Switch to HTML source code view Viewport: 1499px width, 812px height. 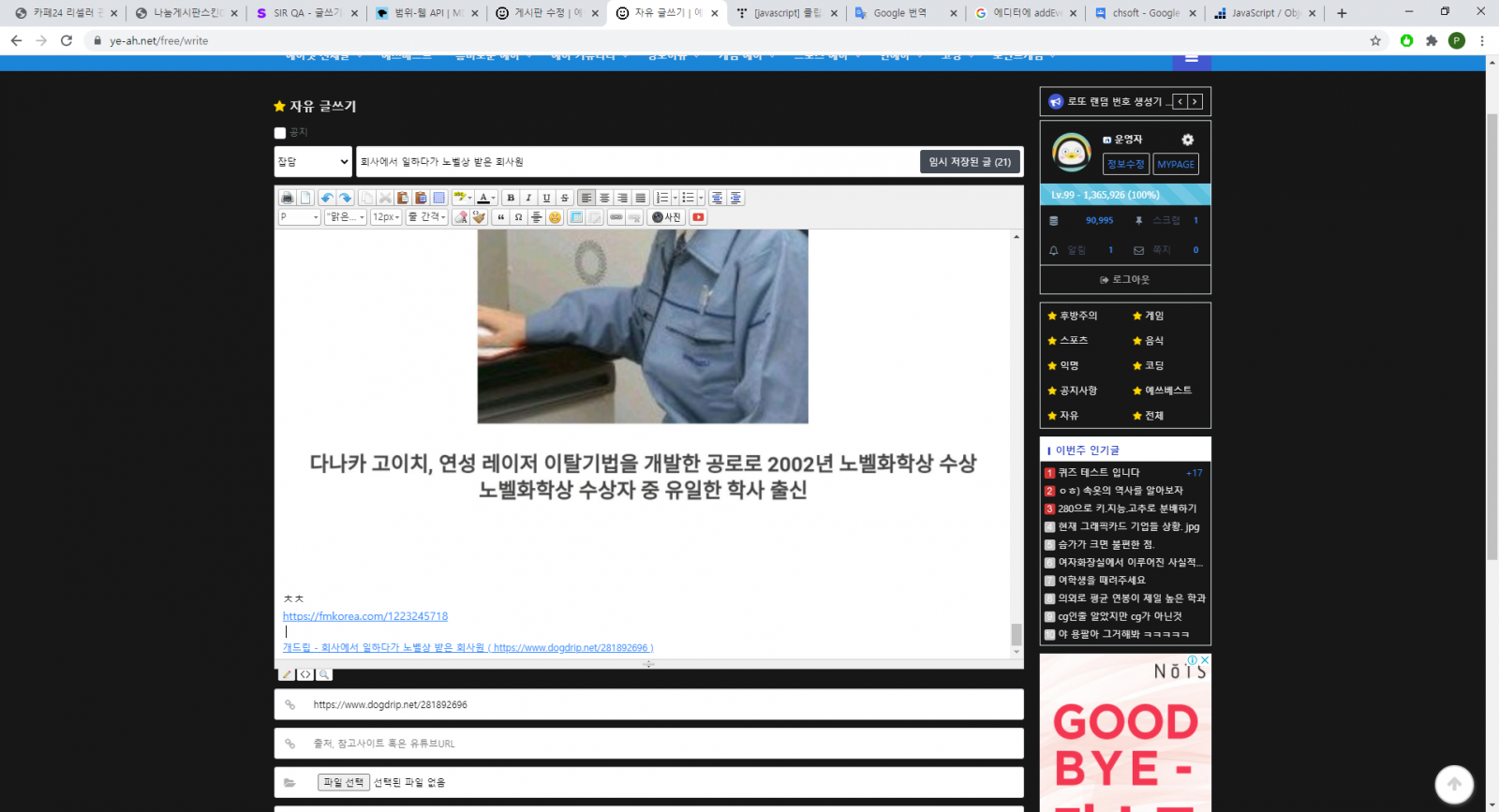click(x=305, y=674)
